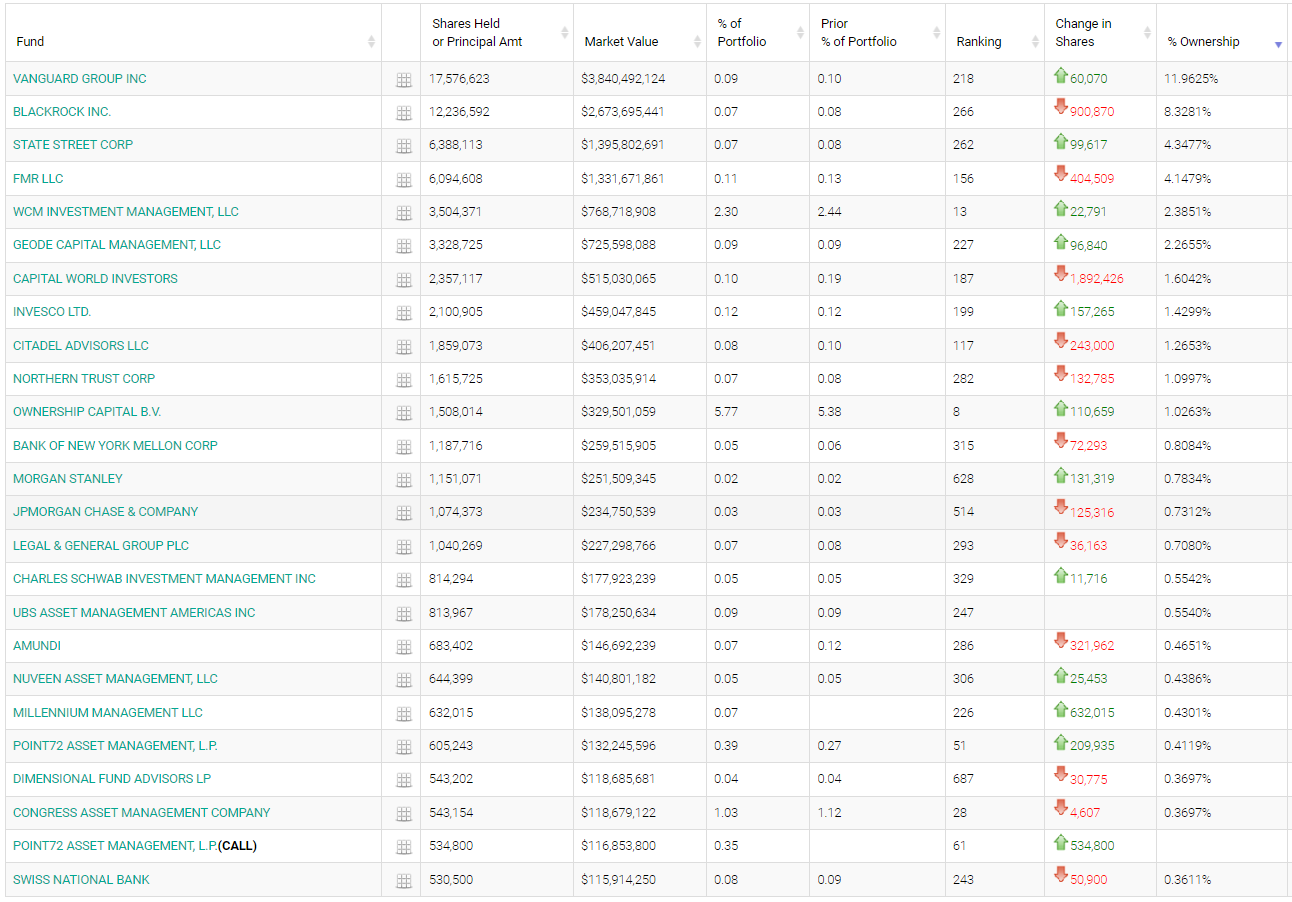Open grid icon for Vanguard Group Inc row

(404, 80)
